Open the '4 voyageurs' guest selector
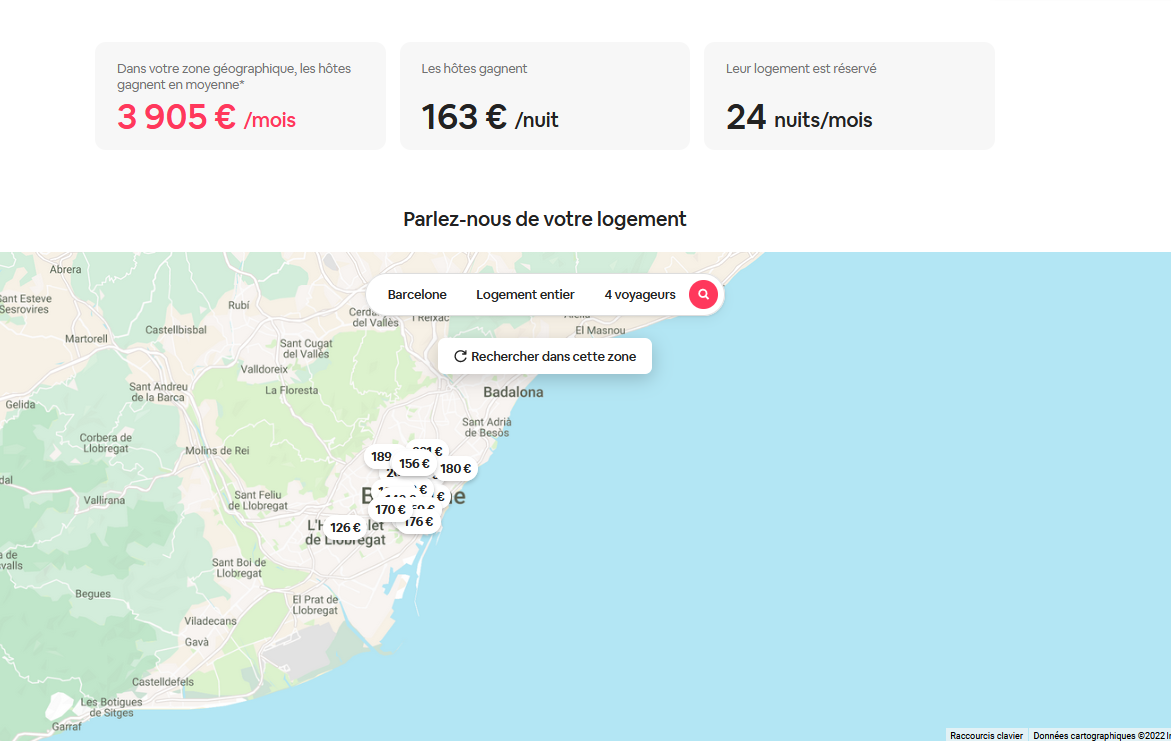The height and width of the screenshot is (745, 1171). click(640, 295)
